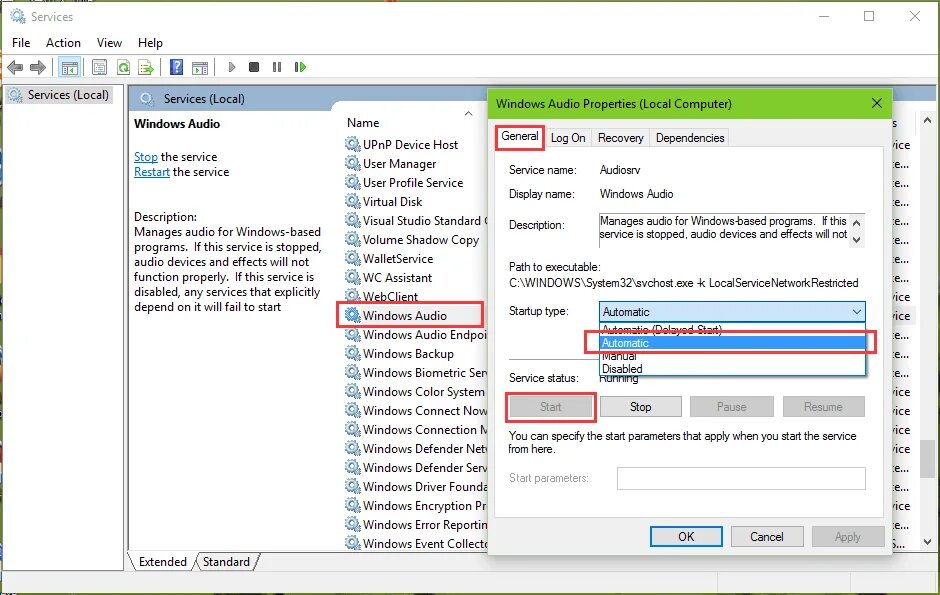The image size is (940, 595).
Task: Select the UPnP Device Host gear icon
Action: pyautogui.click(x=352, y=144)
